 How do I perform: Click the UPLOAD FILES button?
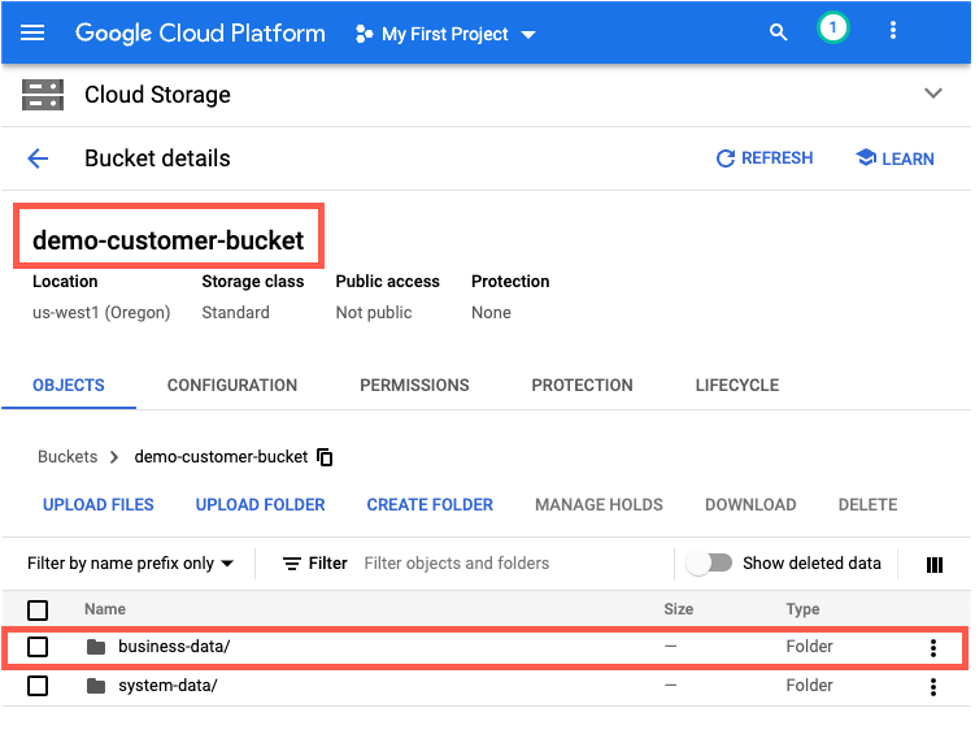tap(97, 505)
